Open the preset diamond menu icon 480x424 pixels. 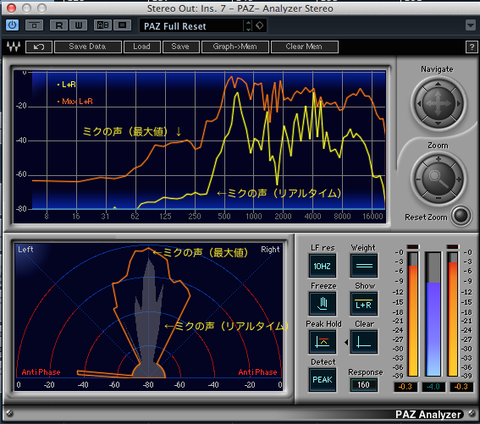click(260, 25)
